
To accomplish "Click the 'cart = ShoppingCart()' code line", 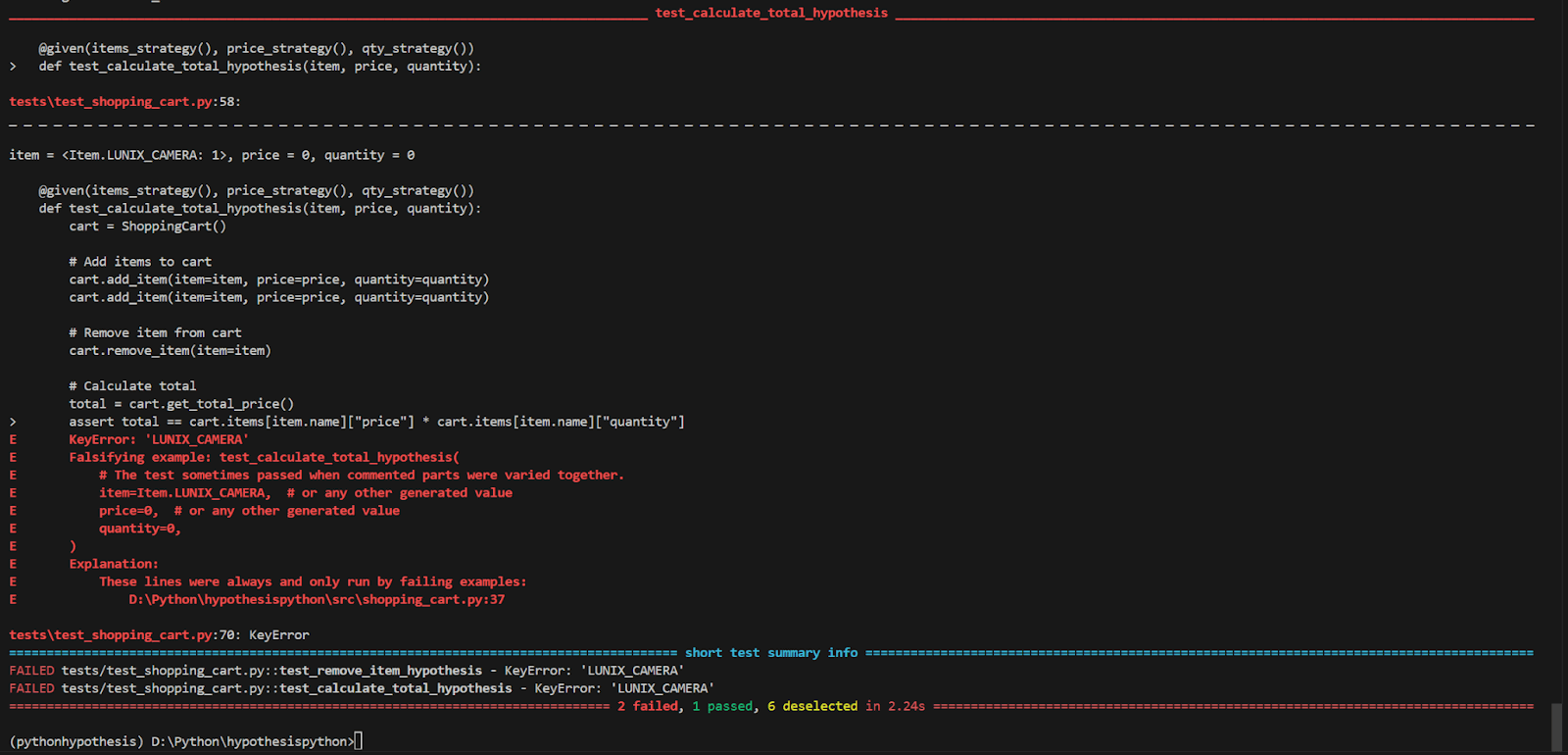I will tap(147, 226).
